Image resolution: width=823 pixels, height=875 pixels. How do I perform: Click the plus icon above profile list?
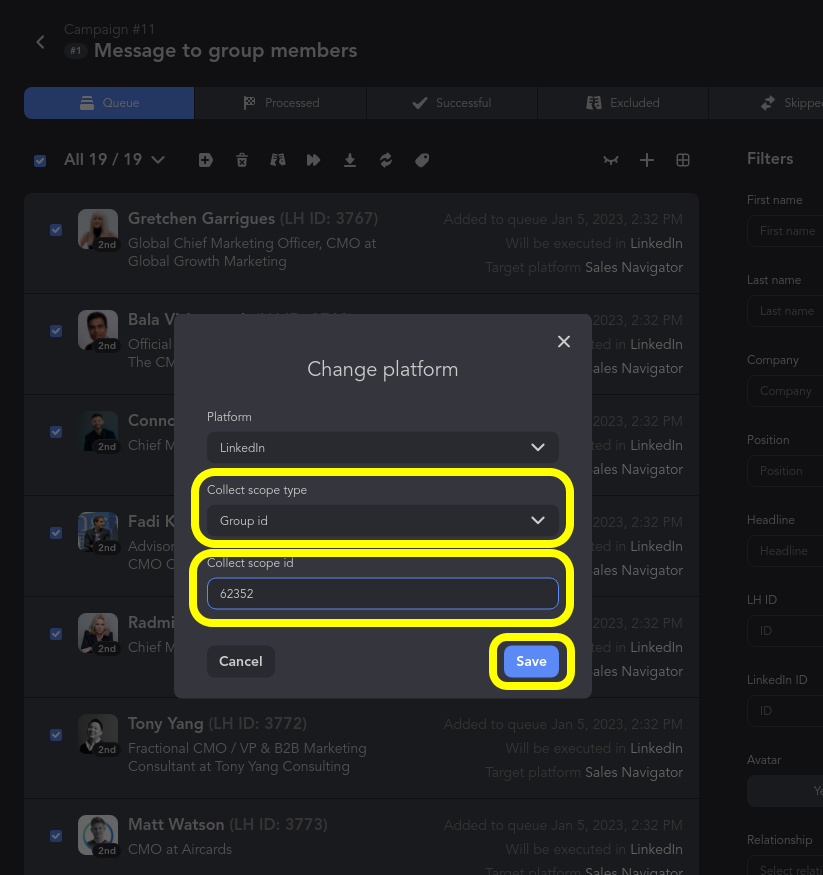point(647,160)
